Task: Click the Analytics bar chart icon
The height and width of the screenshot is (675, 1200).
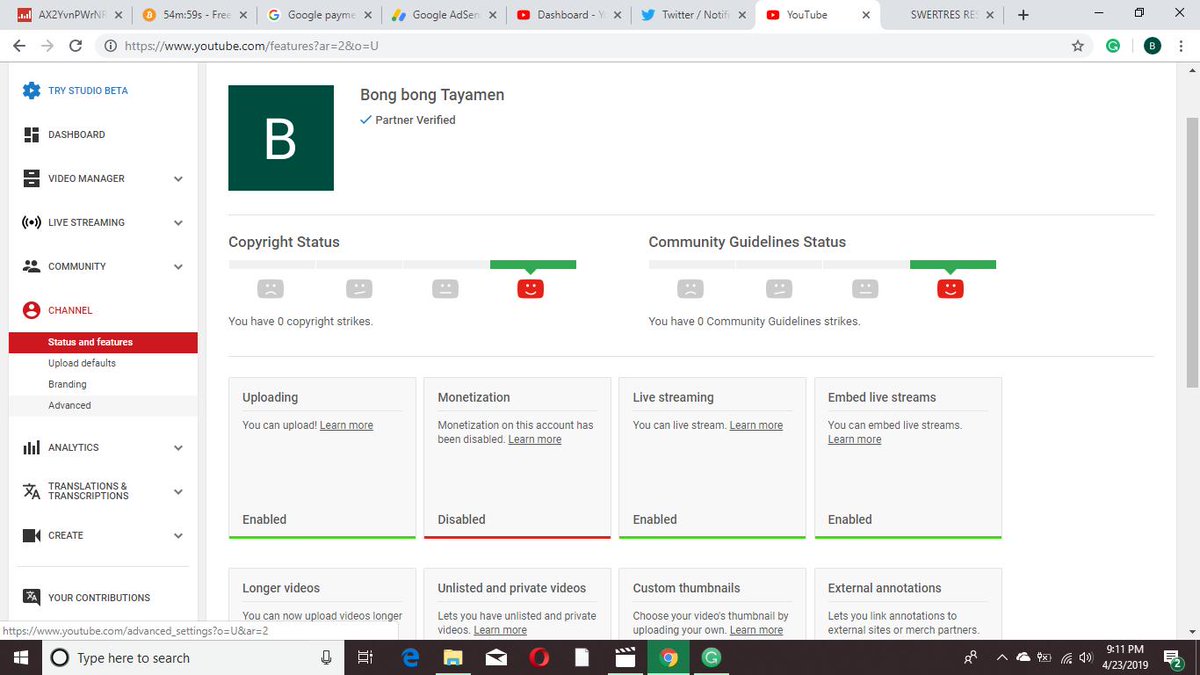Action: pos(31,448)
